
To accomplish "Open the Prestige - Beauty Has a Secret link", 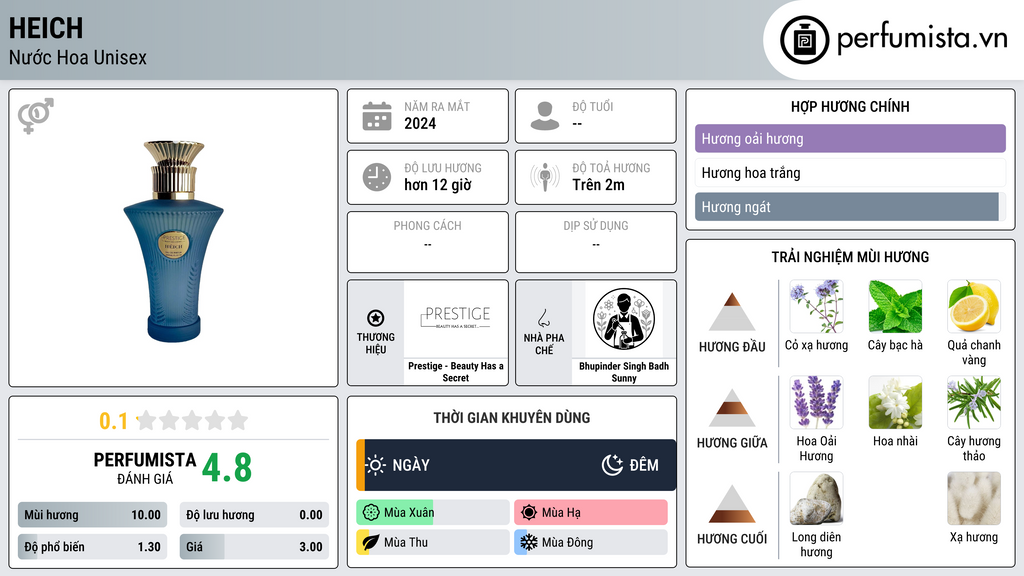I will coord(456,372).
